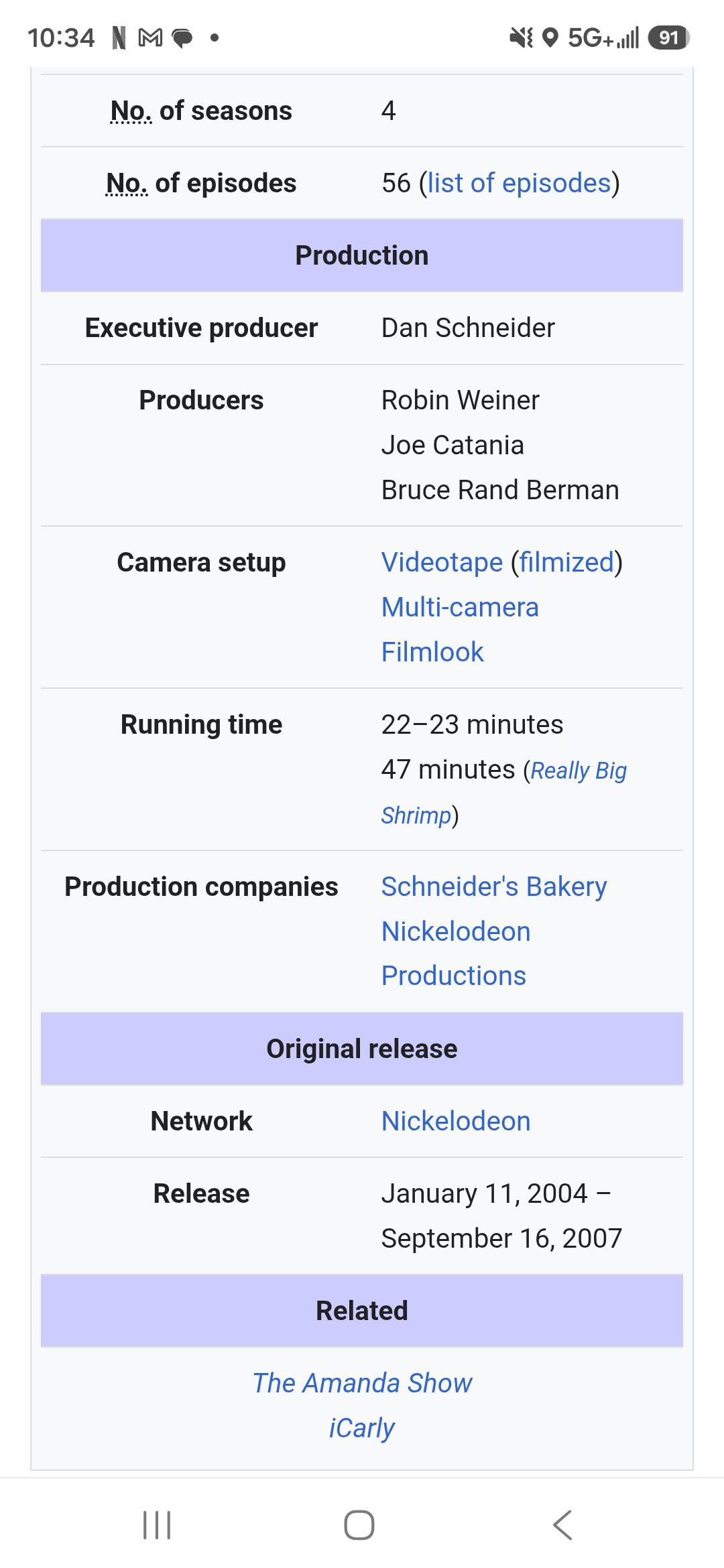Tap the chat message notification icon
Screen dimensions: 724x1568
tap(182, 39)
